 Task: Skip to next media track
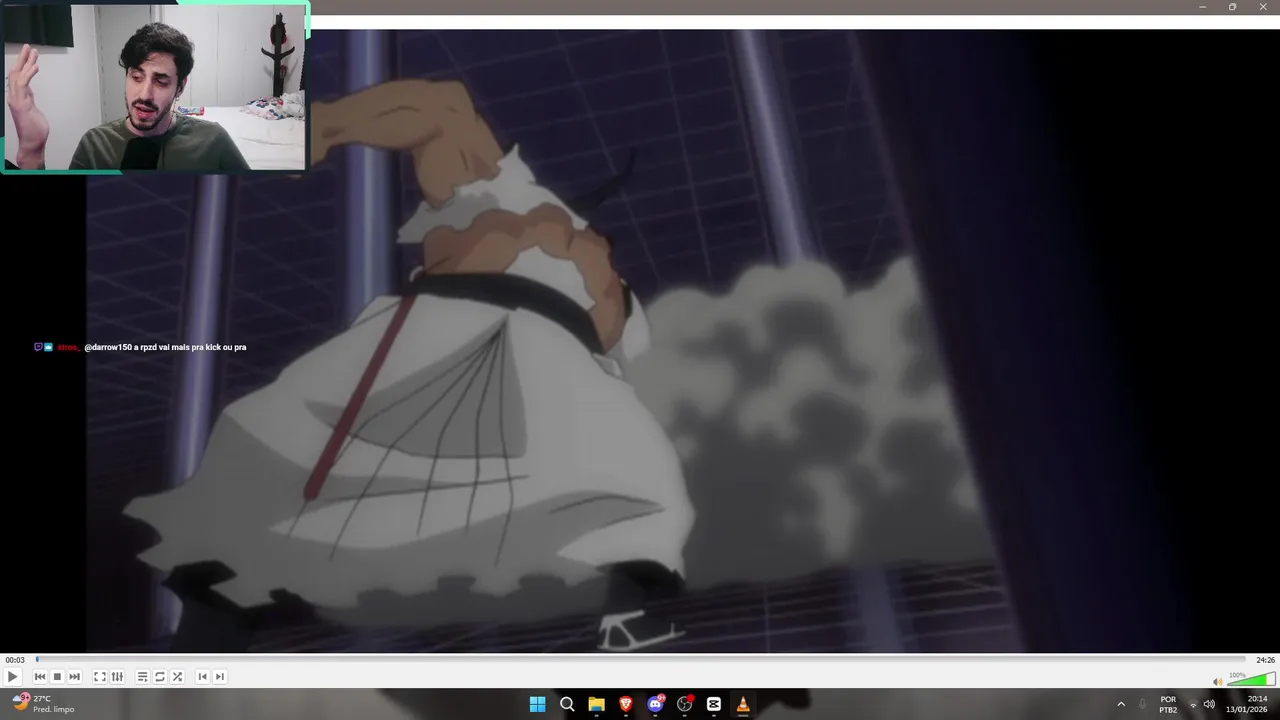tap(74, 677)
